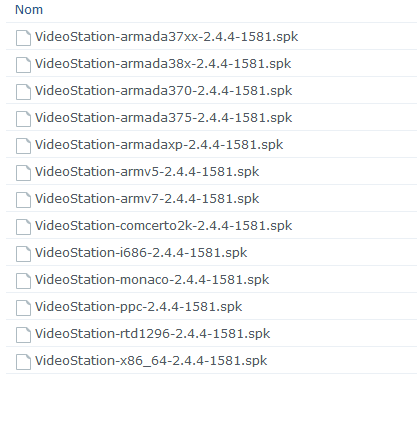Select the file icon beside VideoStation-armada38x
This screenshot has height=428, width=417.
point(23,64)
